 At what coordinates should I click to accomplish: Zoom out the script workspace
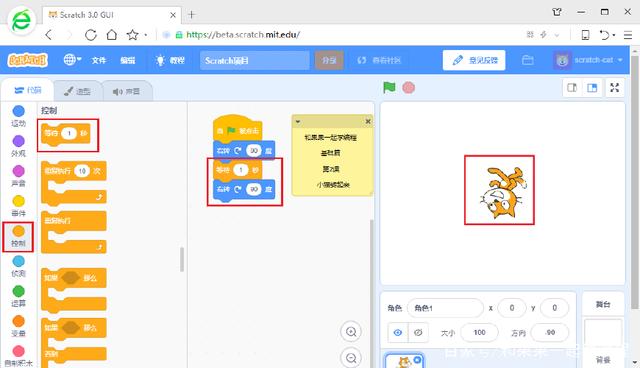pos(351,358)
